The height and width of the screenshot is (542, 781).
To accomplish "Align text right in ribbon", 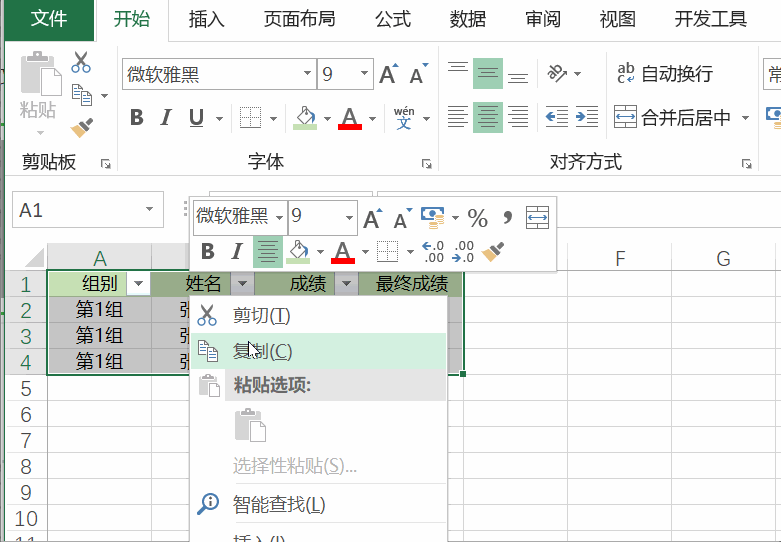I will (518, 118).
